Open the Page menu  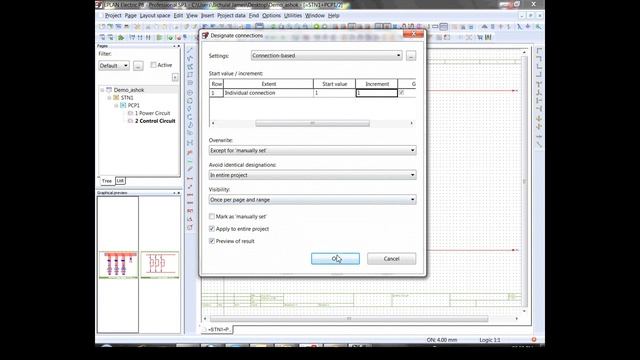tap(131, 16)
